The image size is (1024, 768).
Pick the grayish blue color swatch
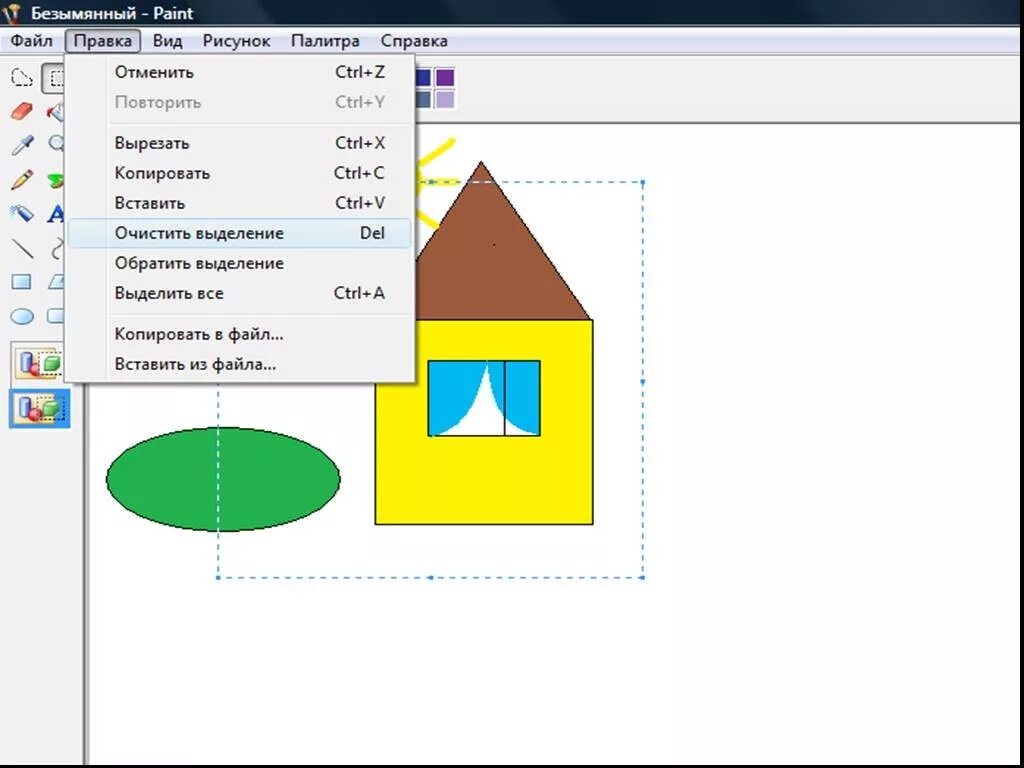pos(423,99)
